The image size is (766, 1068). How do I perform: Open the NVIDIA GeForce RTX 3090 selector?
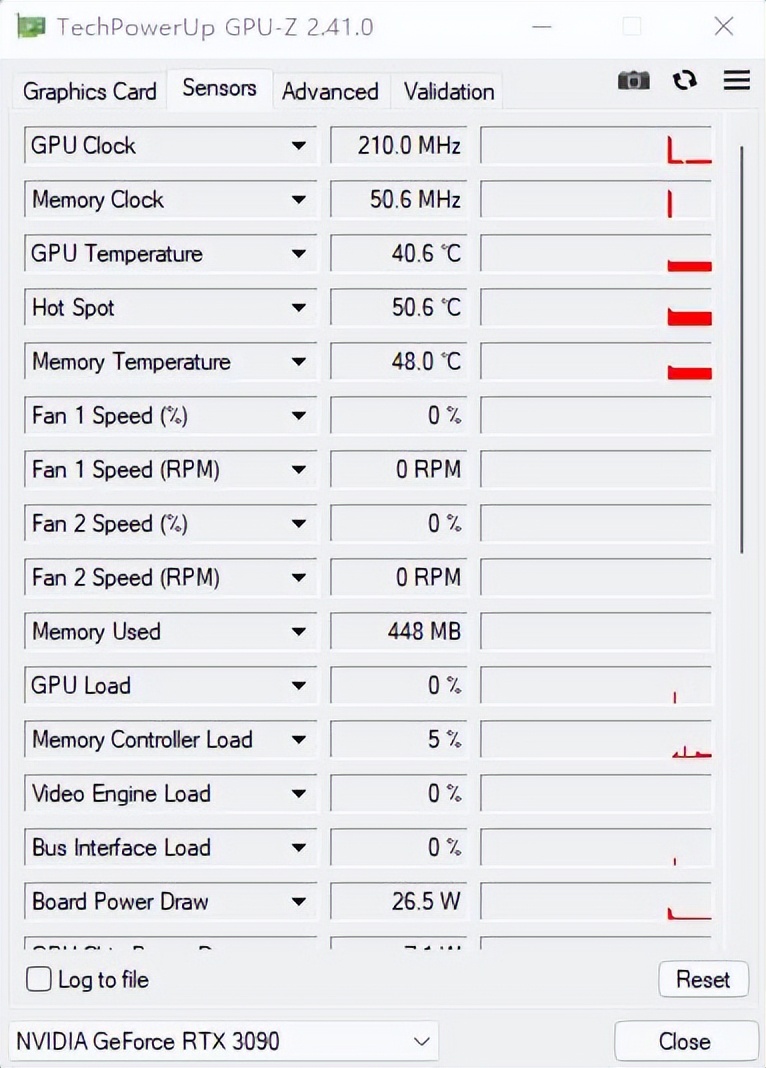pyautogui.click(x=223, y=1041)
